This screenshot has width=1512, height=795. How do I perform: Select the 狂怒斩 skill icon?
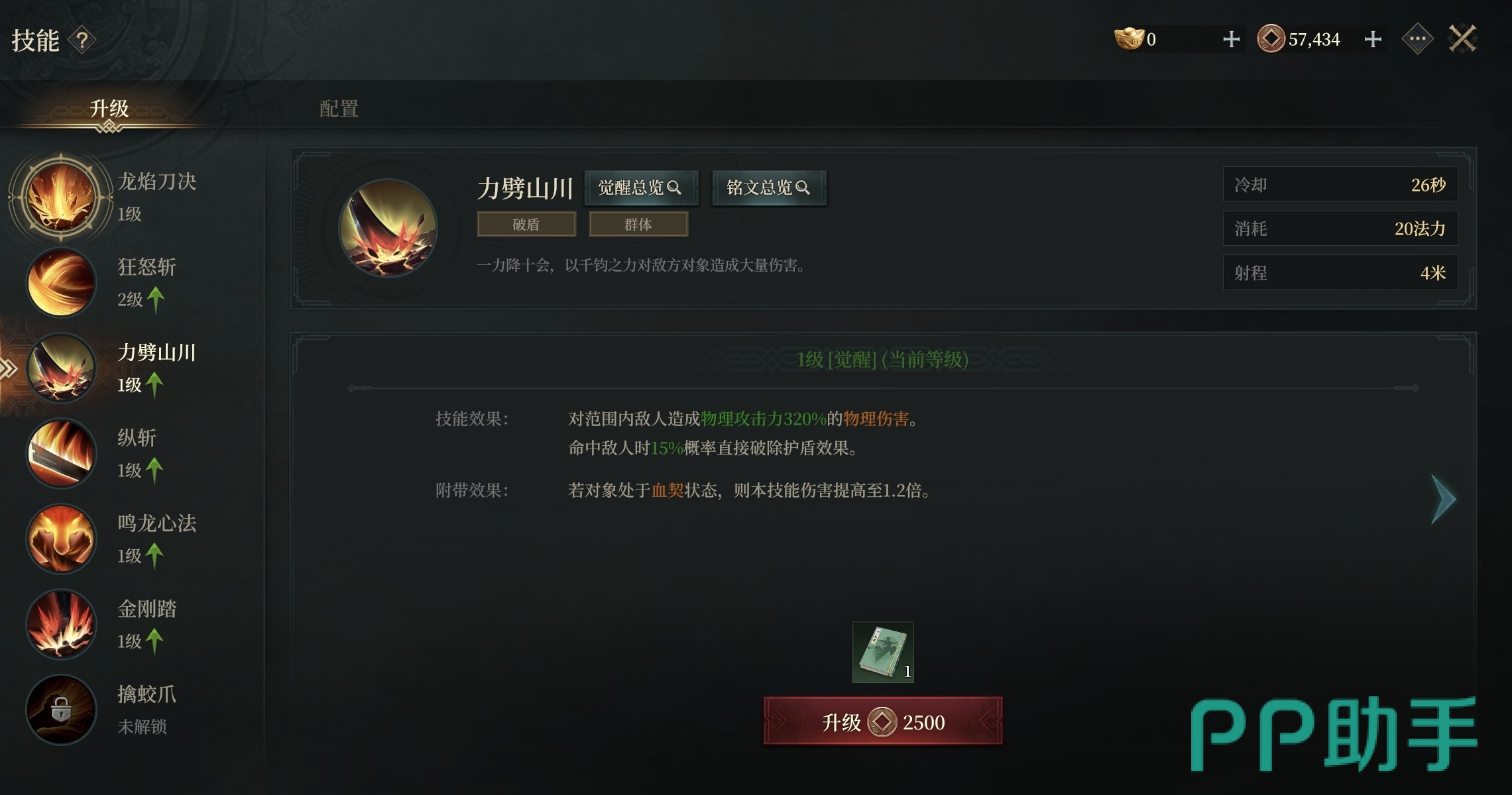[x=61, y=283]
